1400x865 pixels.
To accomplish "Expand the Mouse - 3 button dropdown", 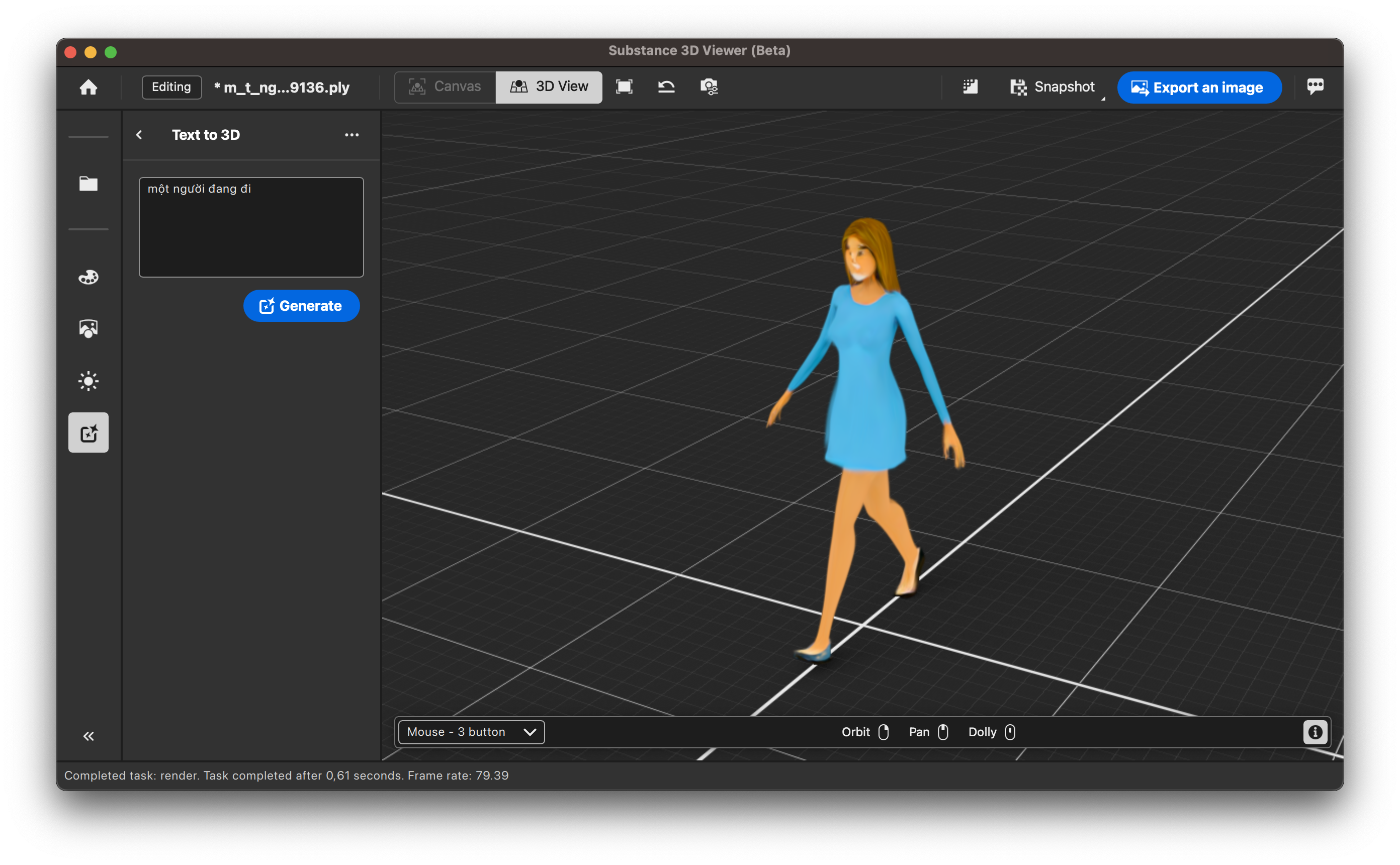I will pyautogui.click(x=529, y=732).
